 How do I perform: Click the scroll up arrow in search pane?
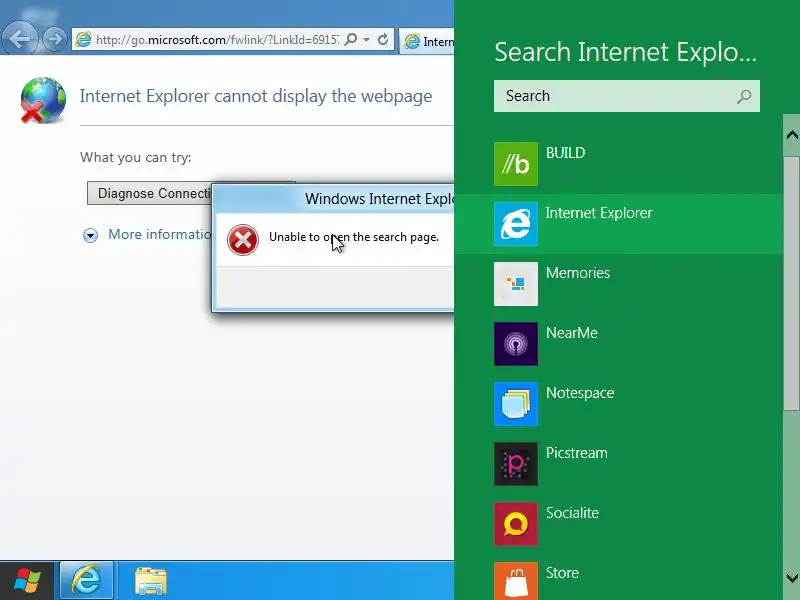click(792, 136)
